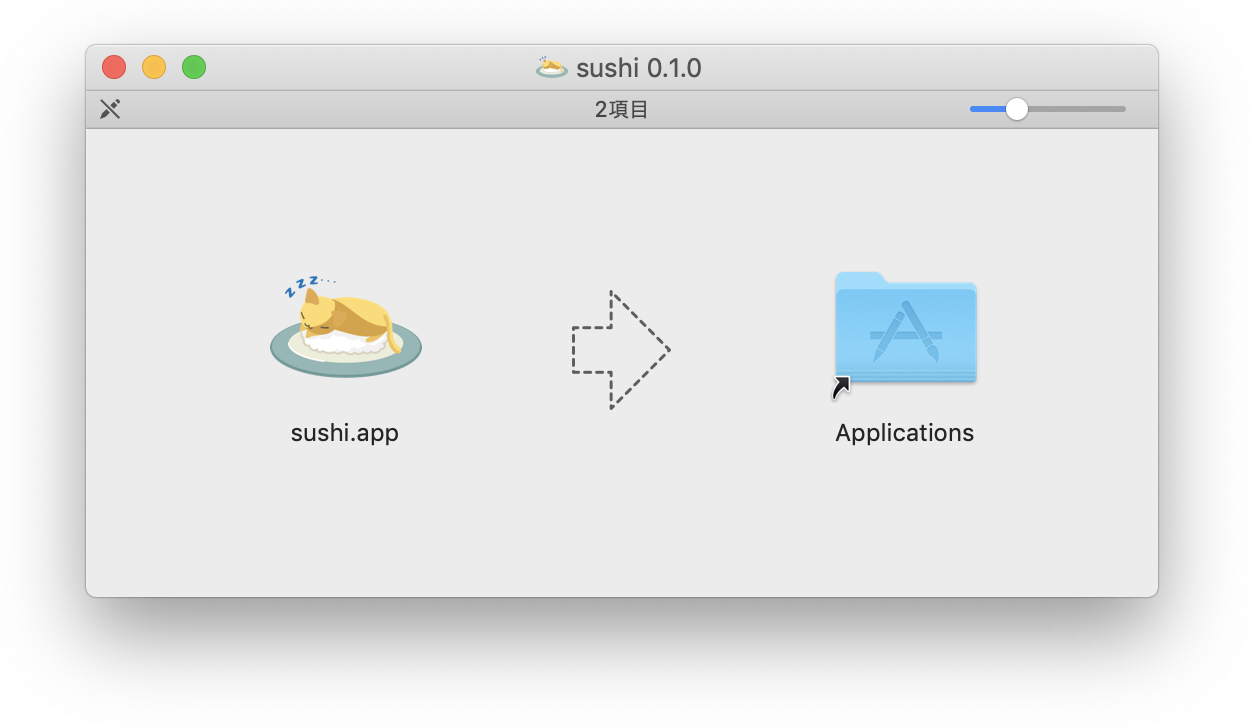The width and height of the screenshot is (1258, 728).
Task: Minimize the window with yellow button
Action: pyautogui.click(x=154, y=67)
